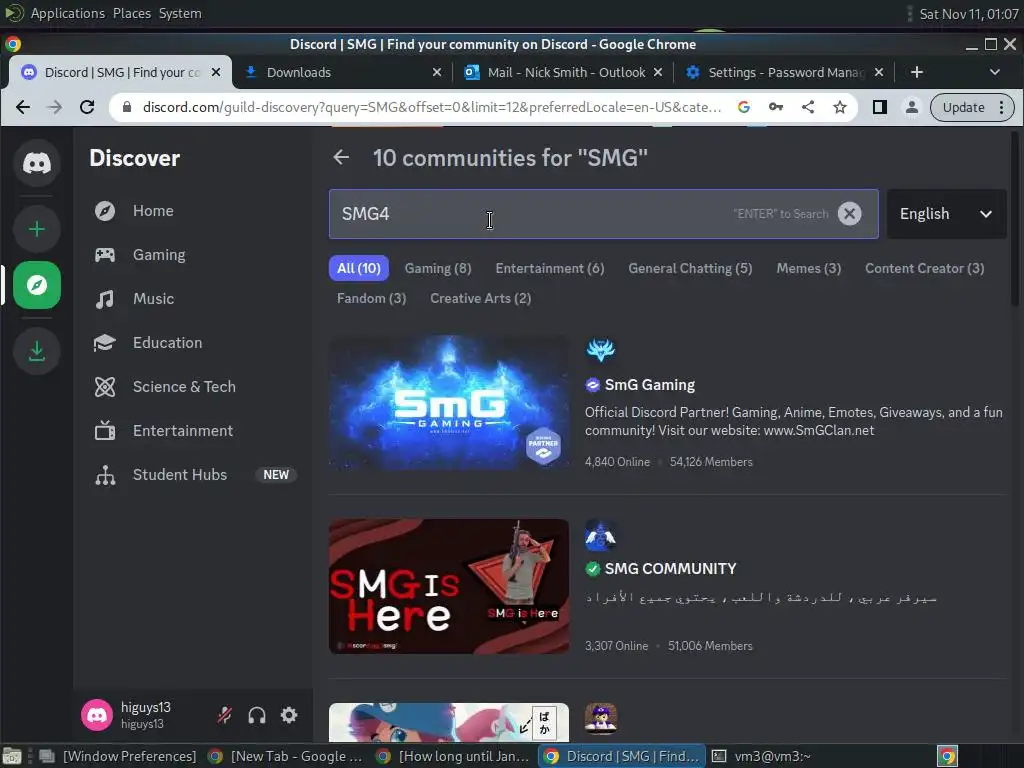This screenshot has height=768, width=1024.
Task: Toggle Chrome side panel icon
Action: (880, 108)
